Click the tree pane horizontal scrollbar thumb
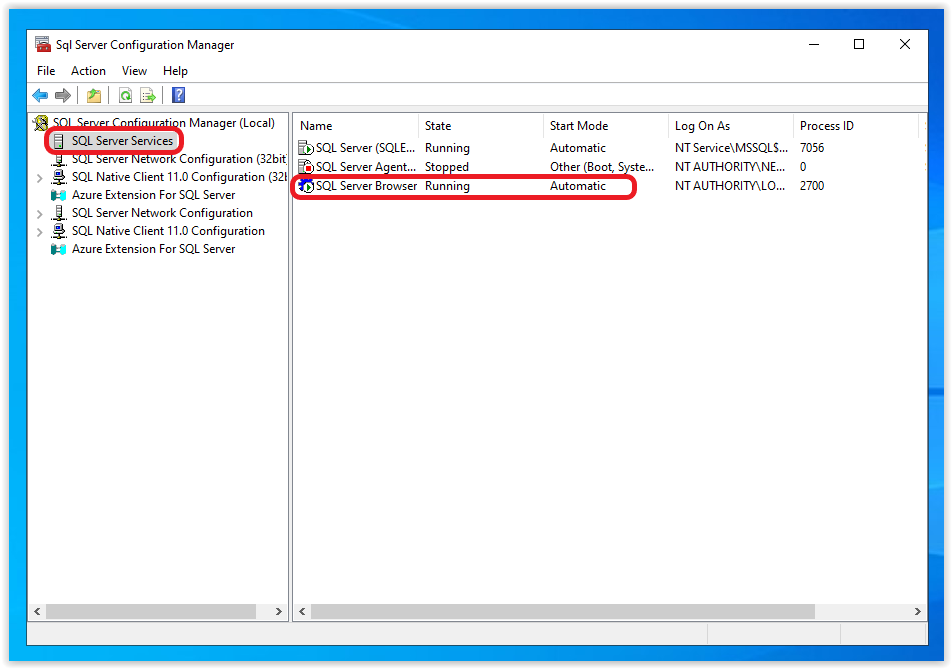952x669 pixels. tap(151, 611)
